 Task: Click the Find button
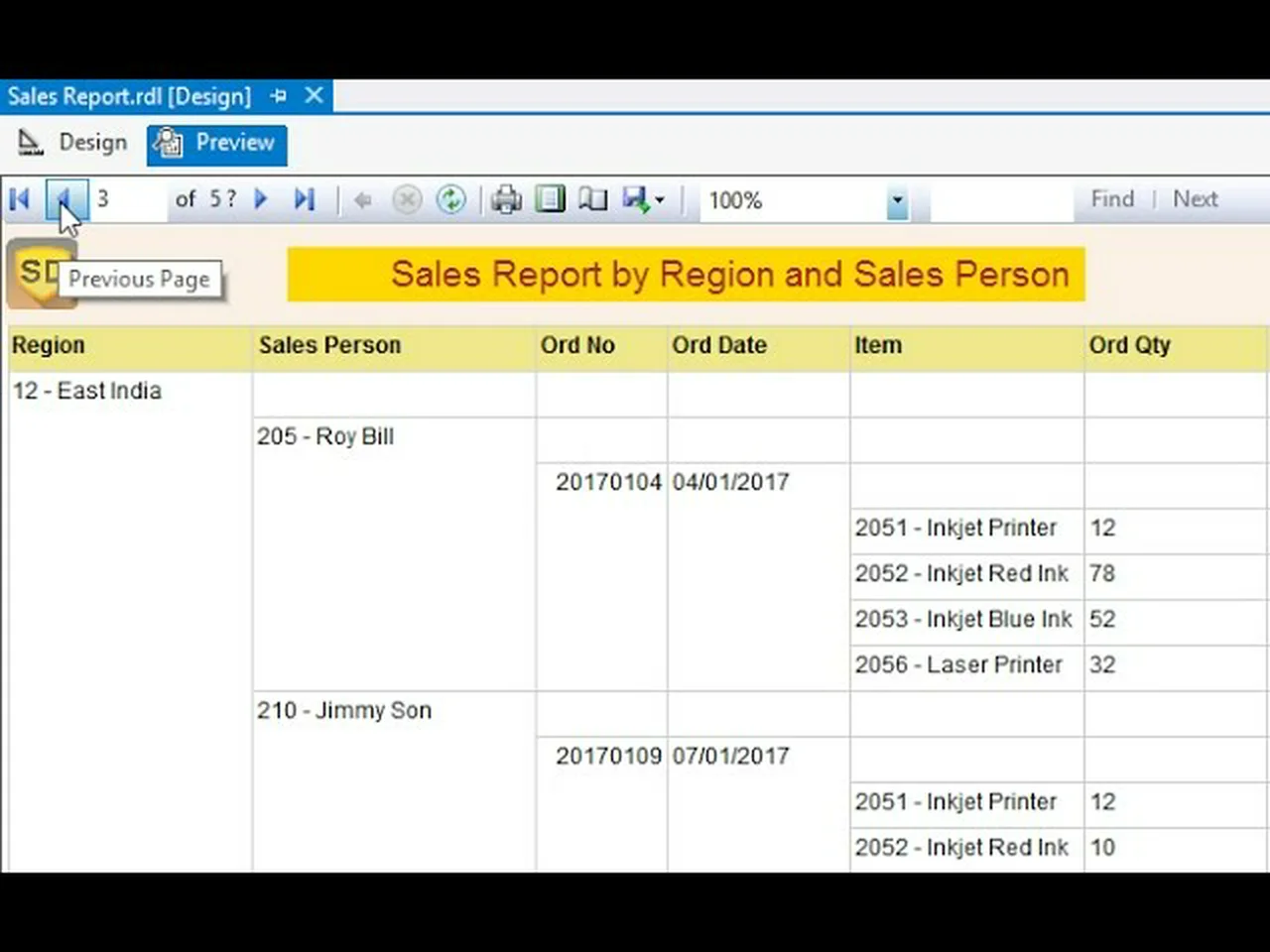point(1111,199)
